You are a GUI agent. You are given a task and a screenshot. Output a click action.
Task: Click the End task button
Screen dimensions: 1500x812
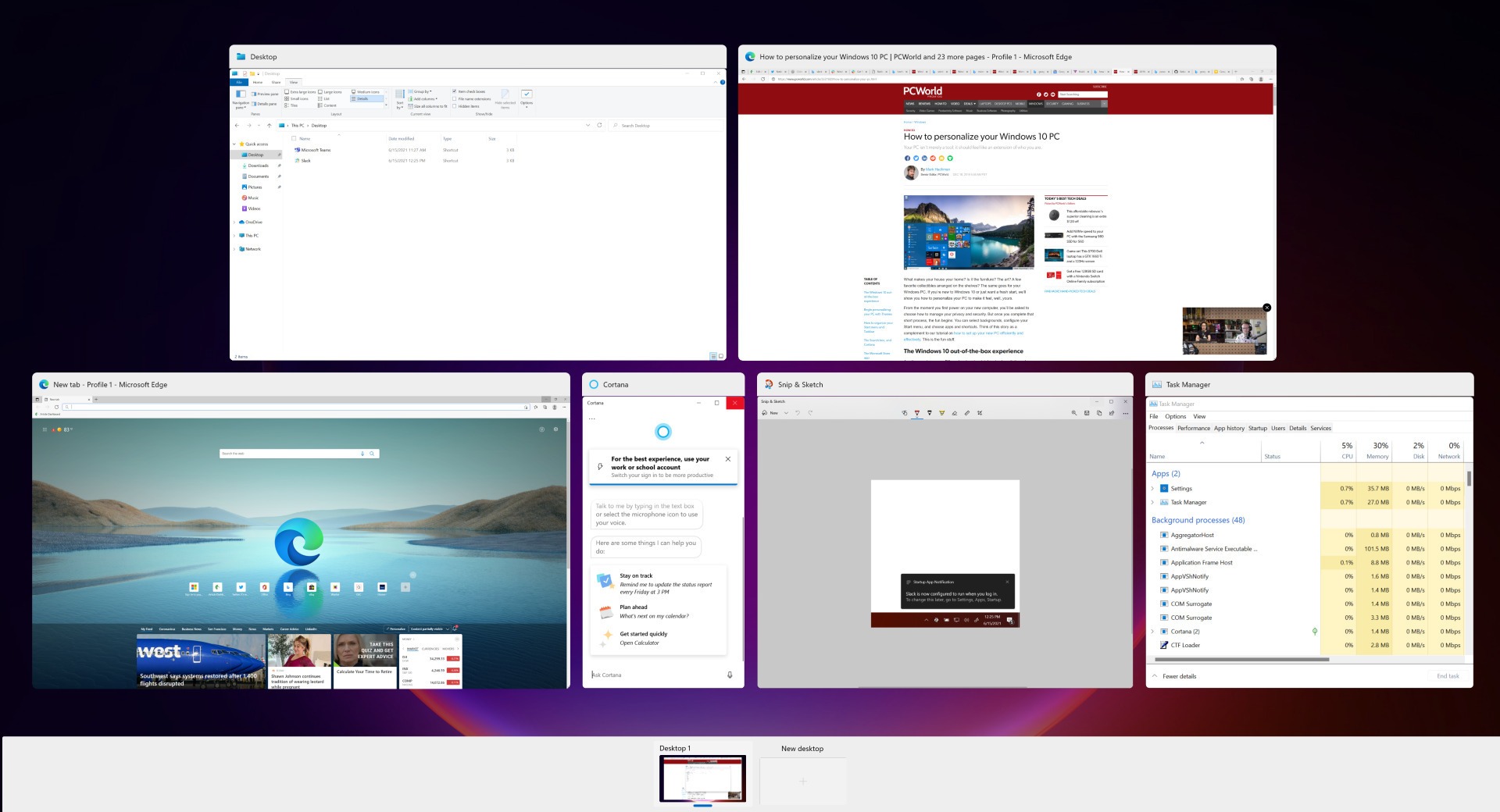tap(1449, 675)
